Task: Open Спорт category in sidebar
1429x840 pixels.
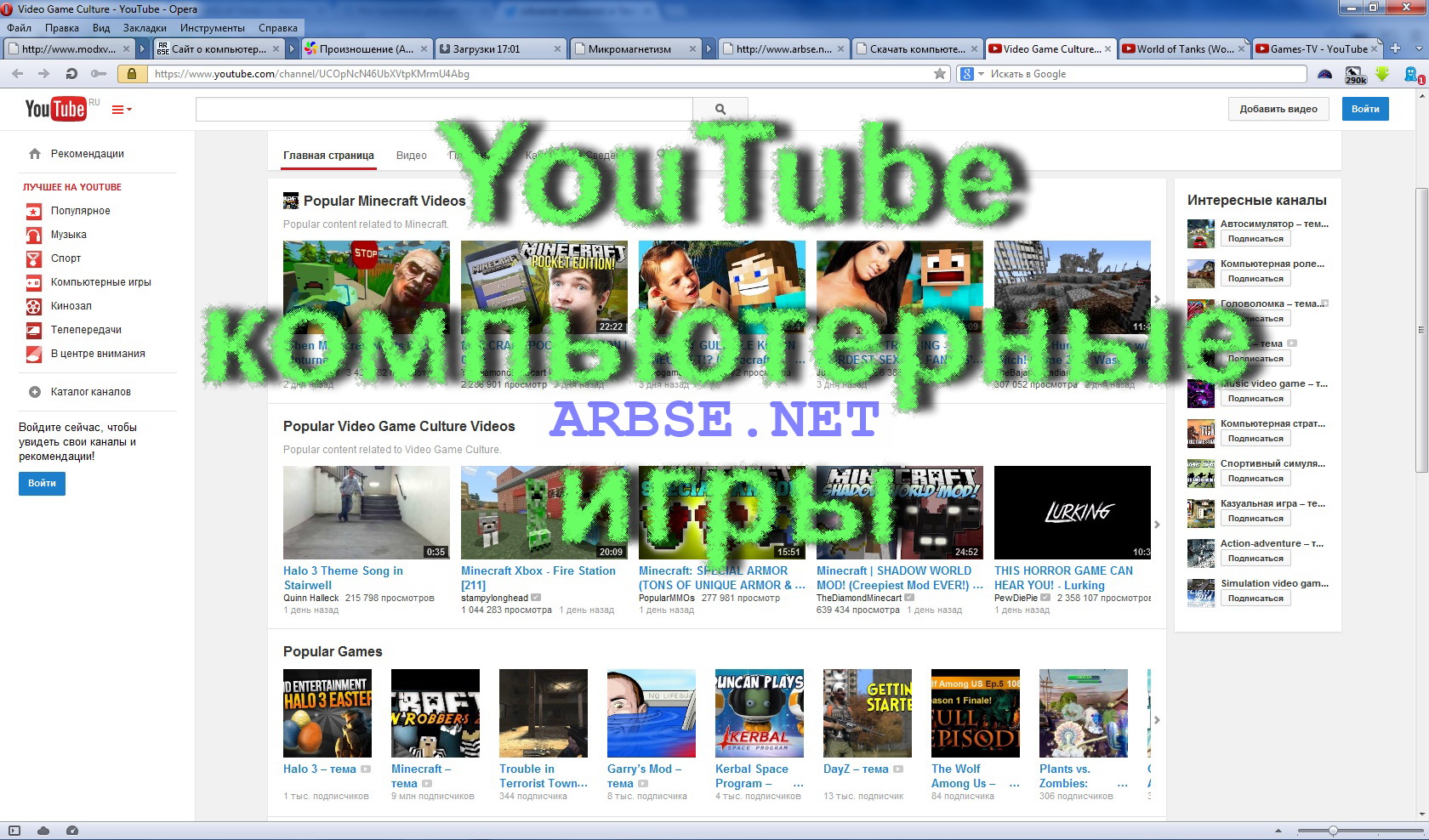Action: point(65,258)
